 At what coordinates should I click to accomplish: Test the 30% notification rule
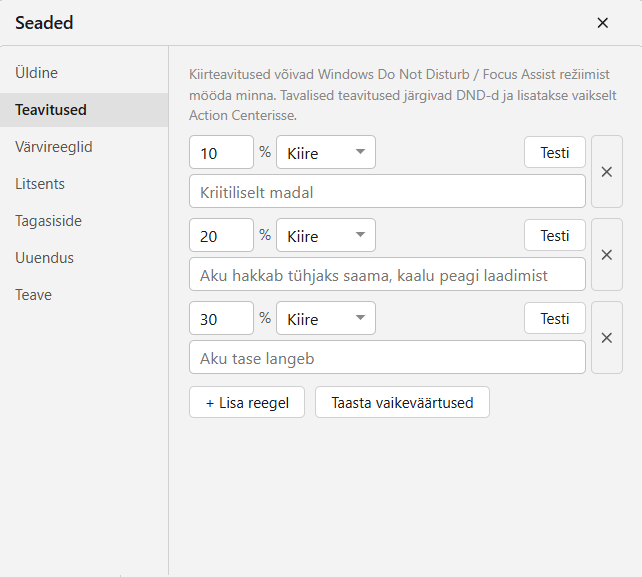[555, 318]
